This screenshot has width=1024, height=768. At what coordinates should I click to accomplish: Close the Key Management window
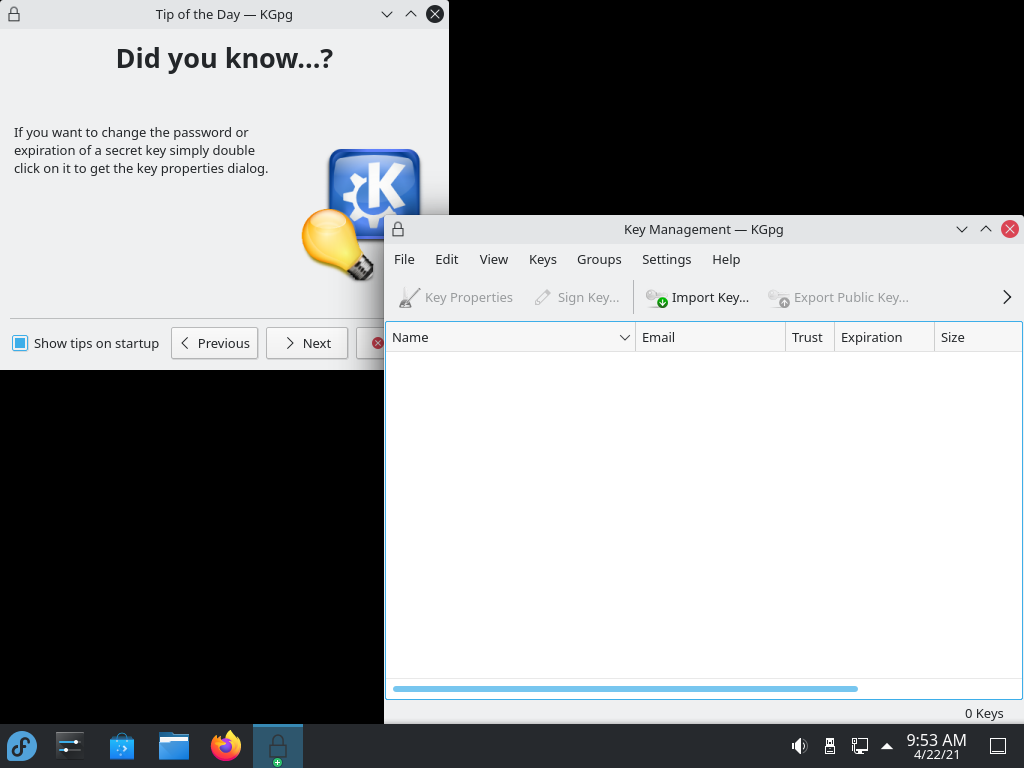tap(1010, 230)
